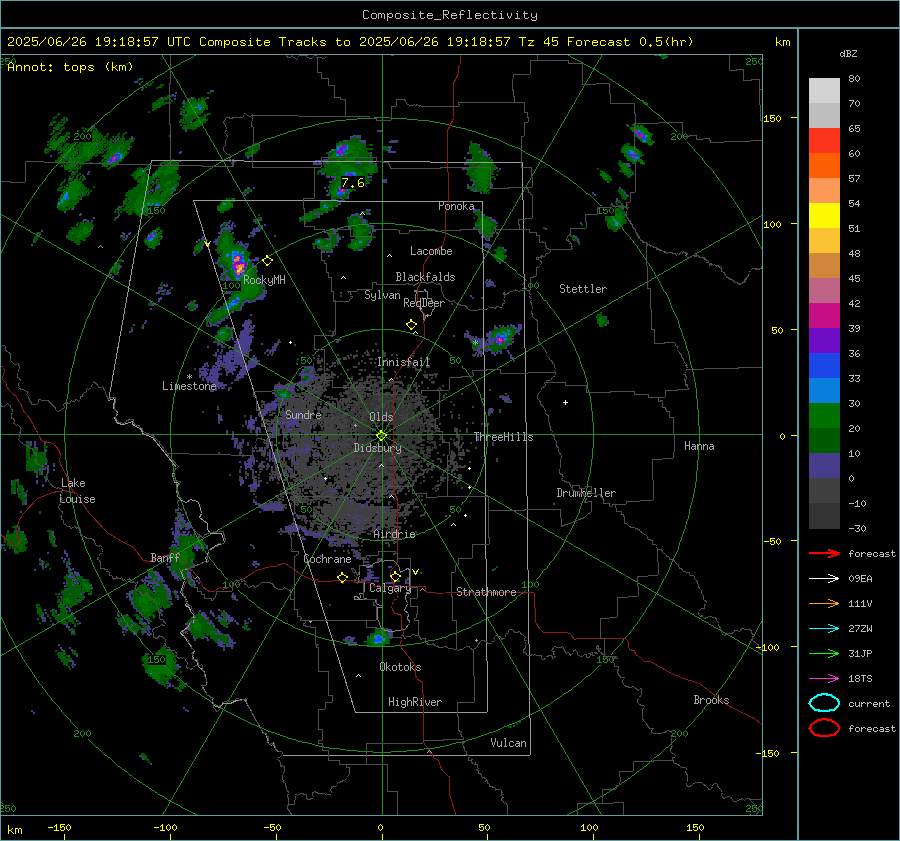
Task: Pick the yellow 51-54 dBZ color swatch
Action: (824, 215)
